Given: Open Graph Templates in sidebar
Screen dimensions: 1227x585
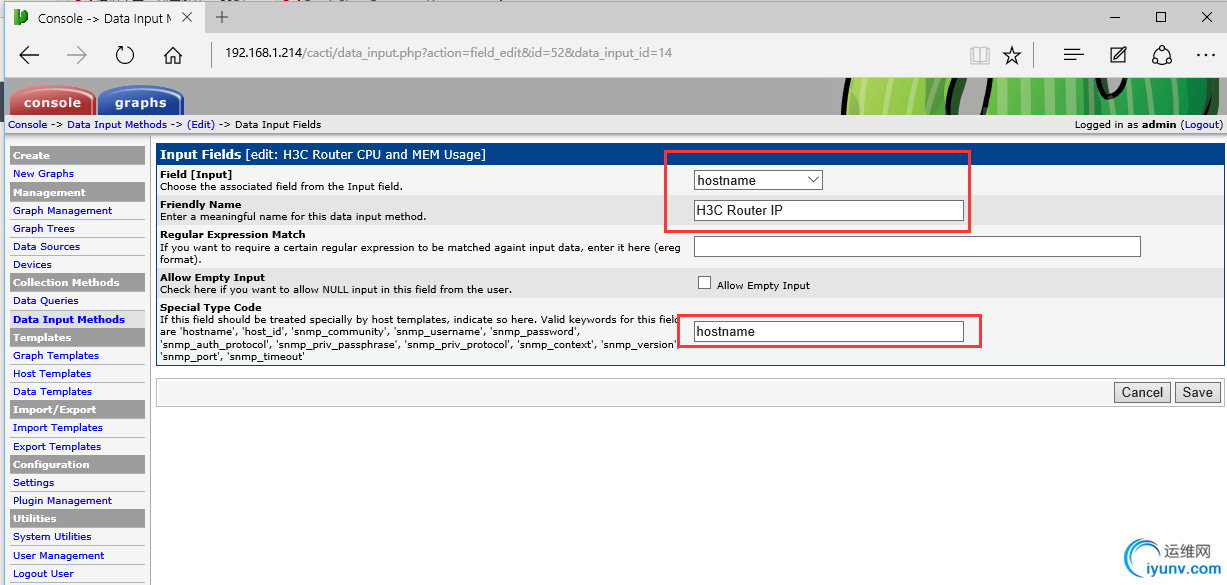Looking at the screenshot, I should [56, 355].
